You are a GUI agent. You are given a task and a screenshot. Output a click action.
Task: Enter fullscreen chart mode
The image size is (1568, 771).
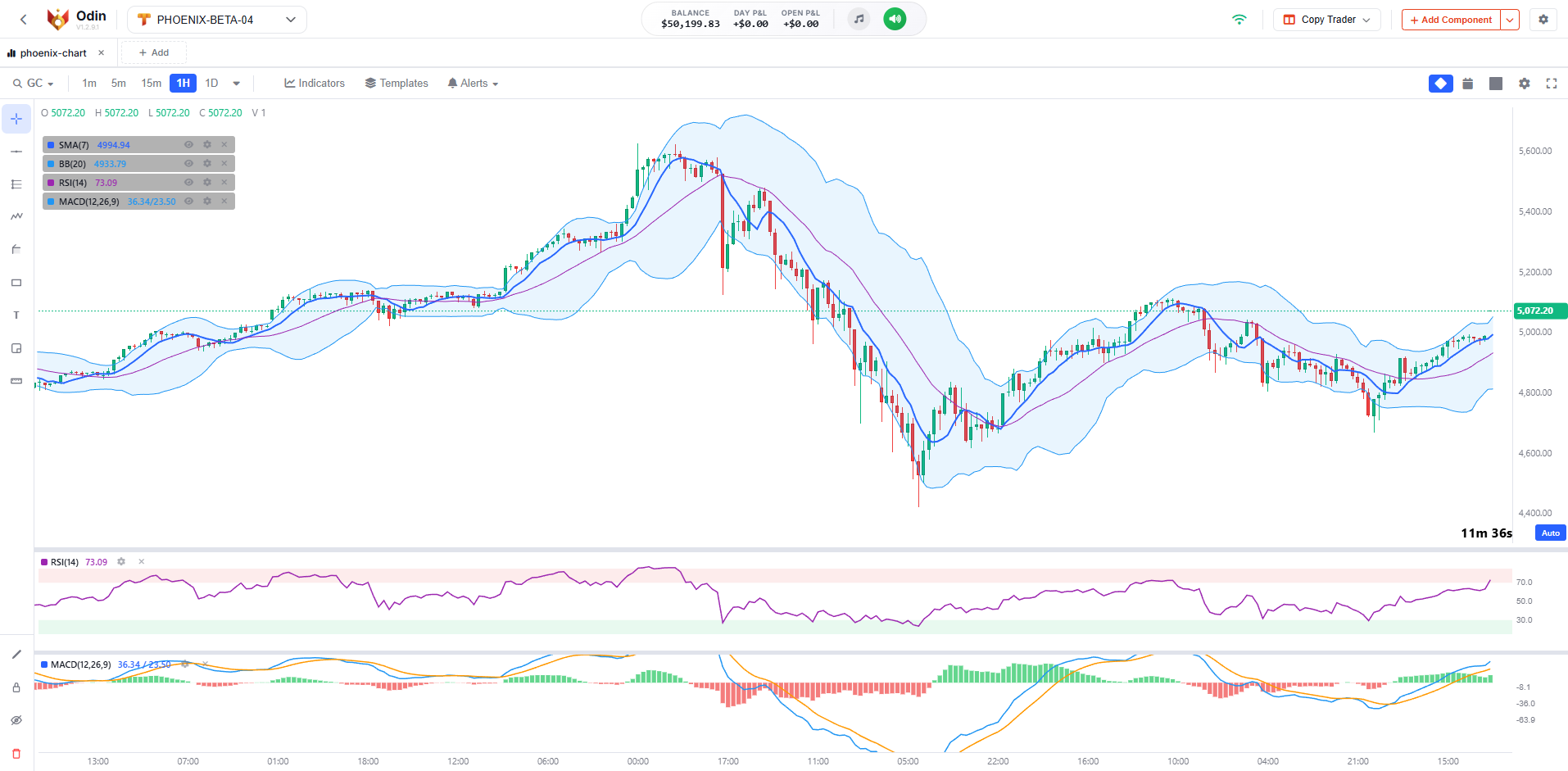pyautogui.click(x=1551, y=84)
